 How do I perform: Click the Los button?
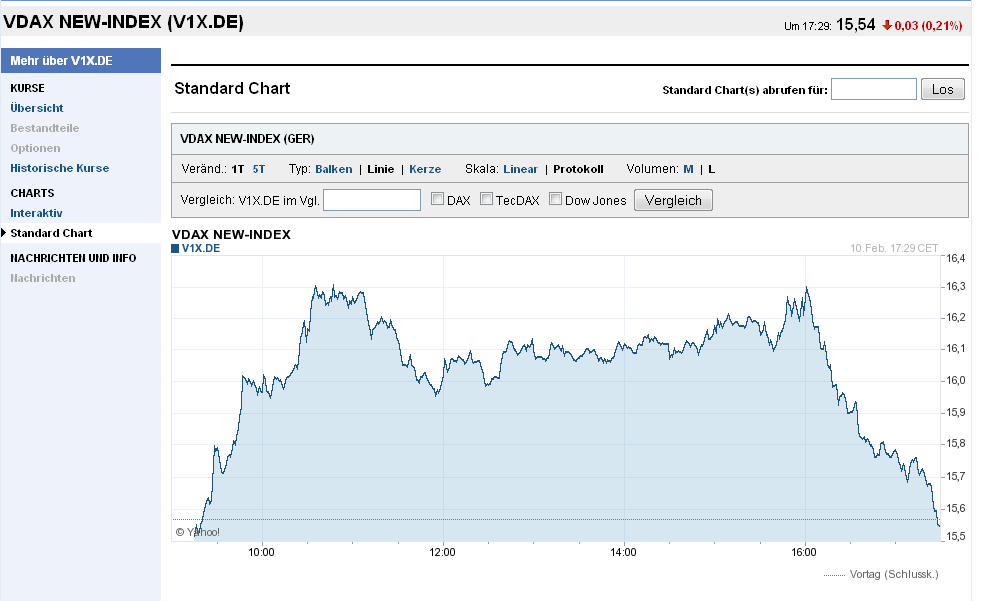pos(943,89)
